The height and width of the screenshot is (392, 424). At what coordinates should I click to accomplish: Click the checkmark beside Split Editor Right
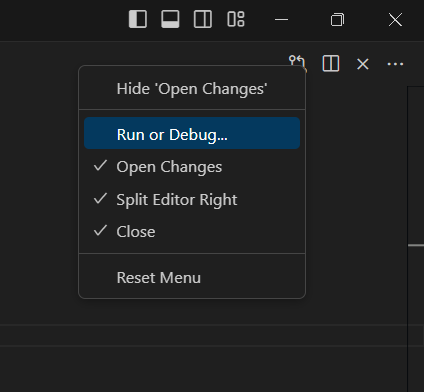[x=100, y=199]
